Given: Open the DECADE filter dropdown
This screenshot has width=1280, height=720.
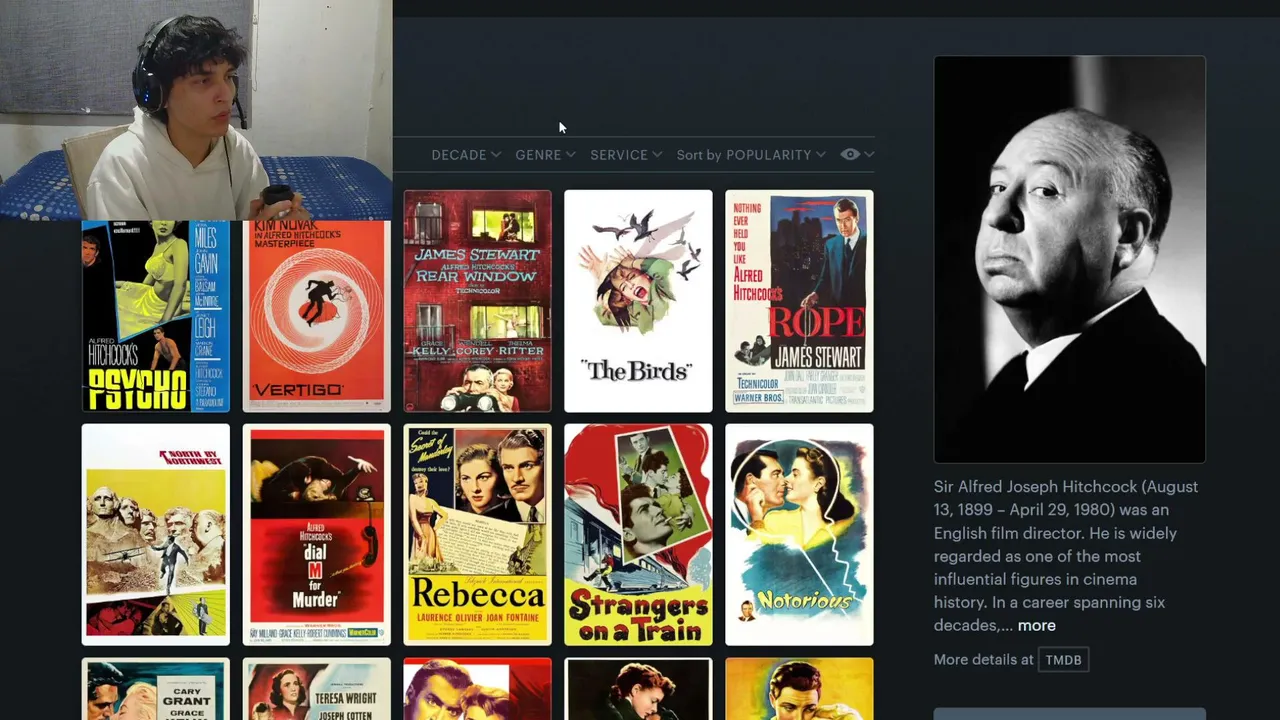Looking at the screenshot, I should pos(466,155).
